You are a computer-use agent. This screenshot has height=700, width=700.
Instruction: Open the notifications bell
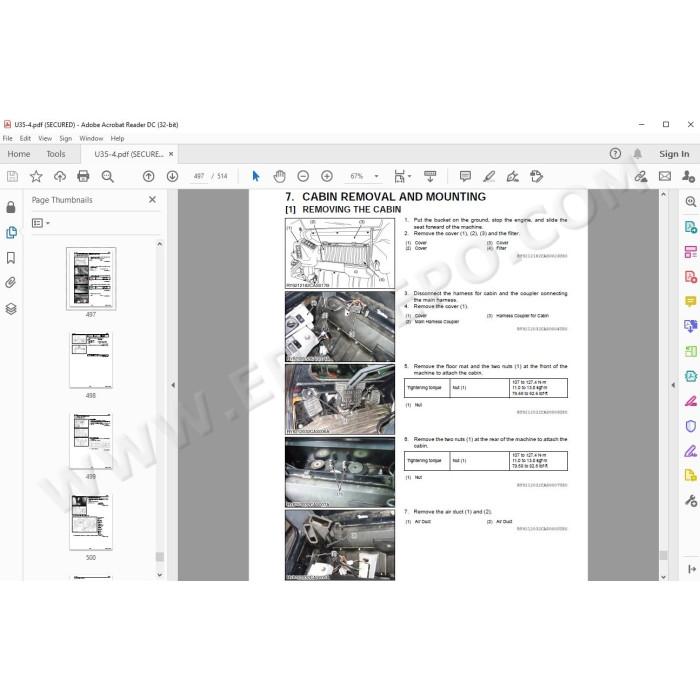pyautogui.click(x=638, y=154)
